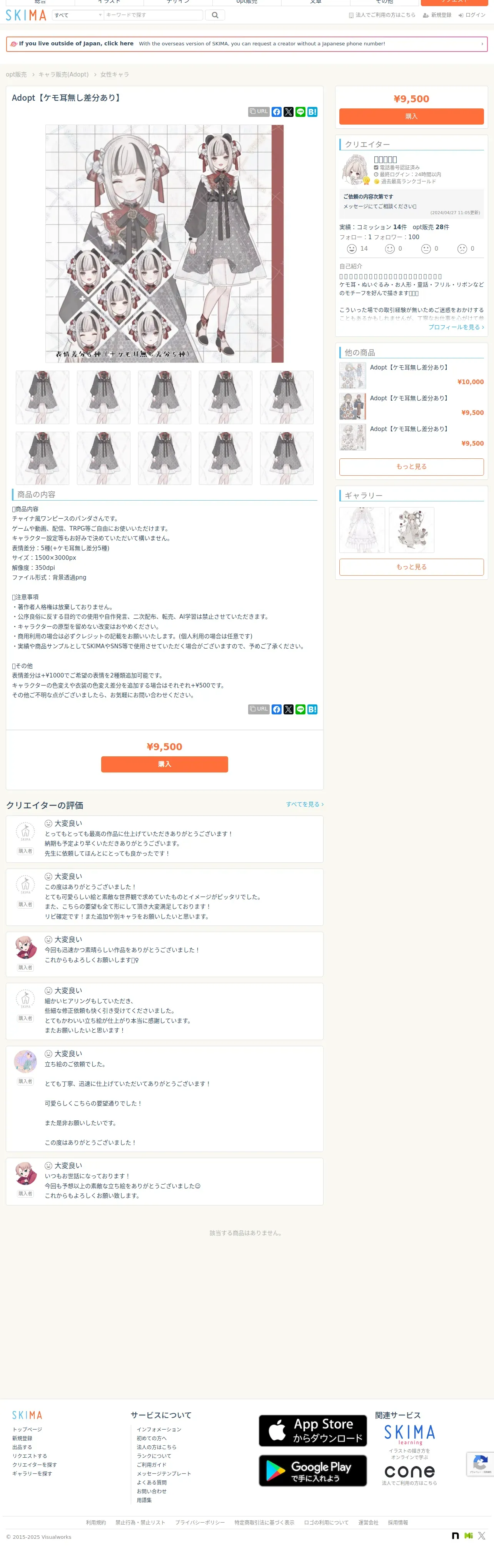Select the first product image thumbnail
Image resolution: width=494 pixels, height=1568 pixels.
click(x=43, y=398)
